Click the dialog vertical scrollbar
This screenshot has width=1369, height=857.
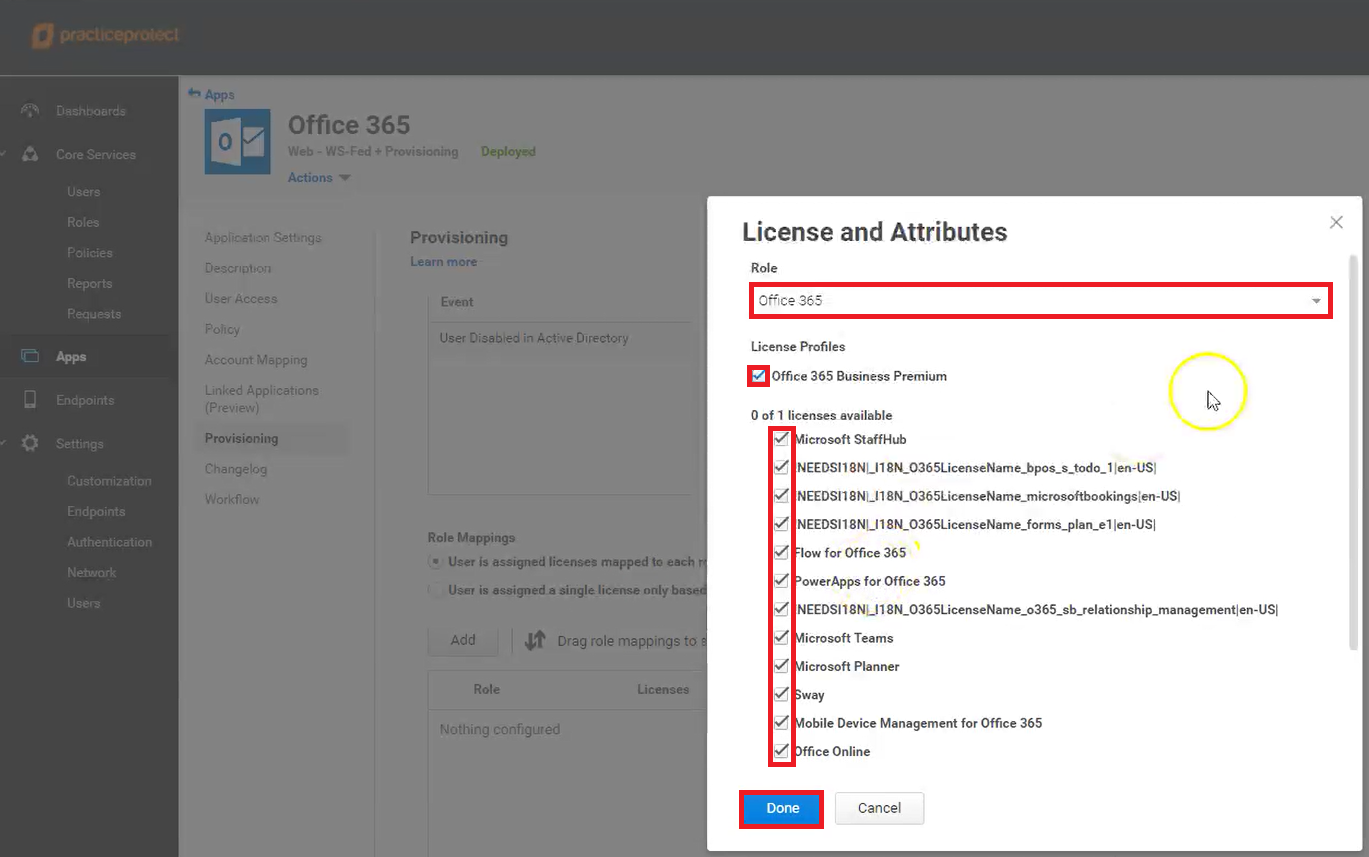pos(1354,452)
